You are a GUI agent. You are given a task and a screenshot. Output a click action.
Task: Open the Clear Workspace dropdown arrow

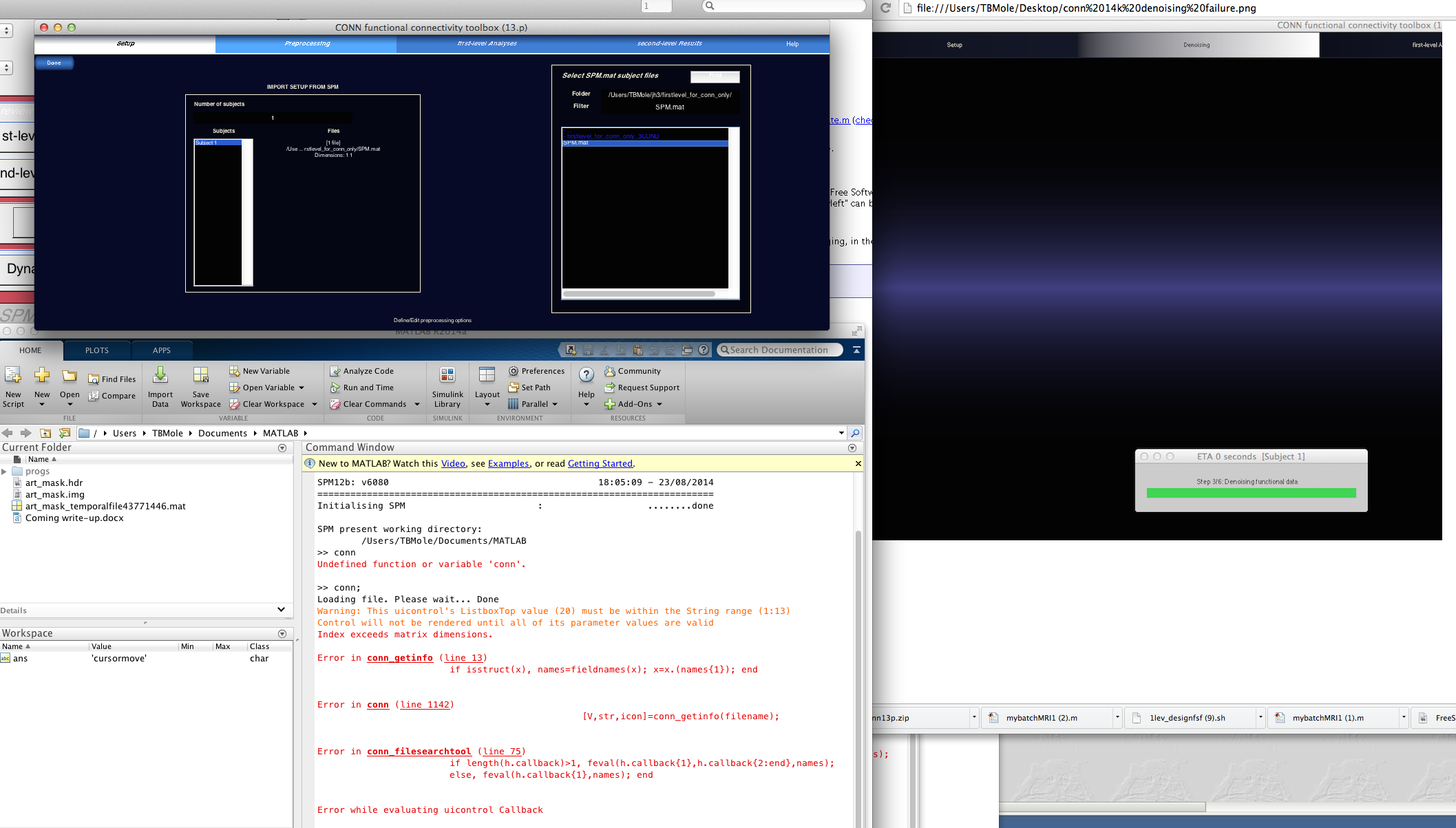(315, 404)
